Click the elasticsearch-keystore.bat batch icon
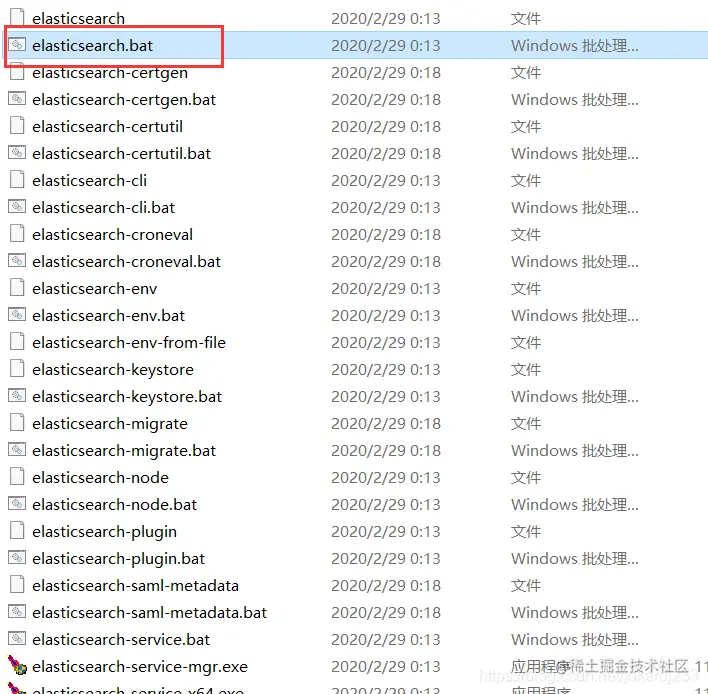708x694 pixels. [x=17, y=396]
